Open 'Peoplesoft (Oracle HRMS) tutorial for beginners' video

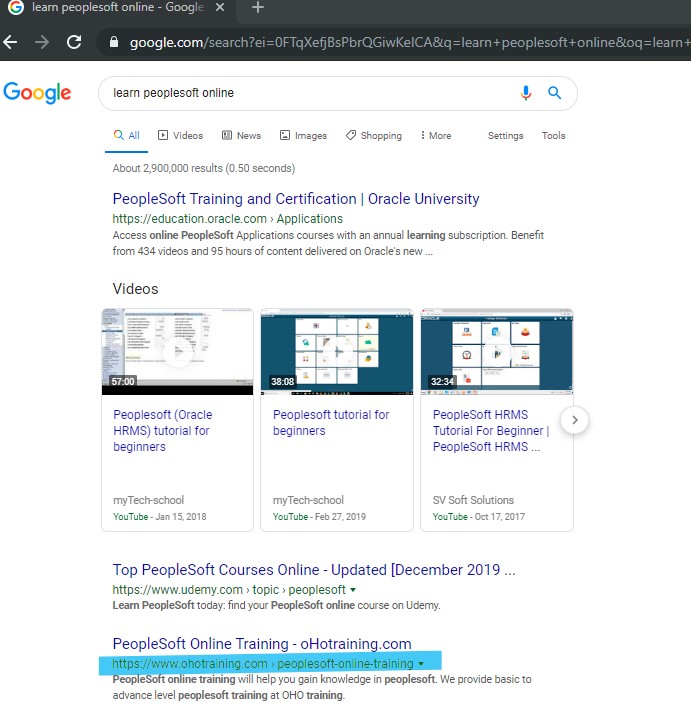[x=163, y=431]
